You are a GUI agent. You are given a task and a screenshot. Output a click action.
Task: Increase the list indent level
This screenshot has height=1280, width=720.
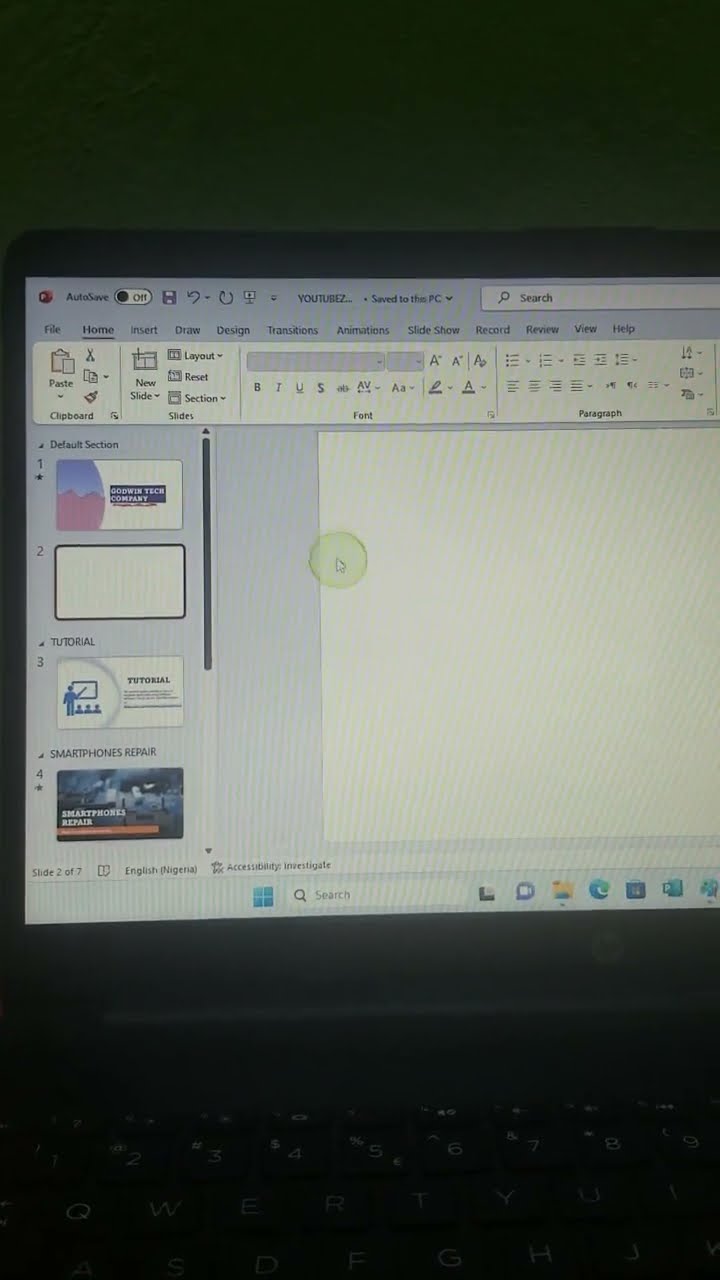[600, 360]
